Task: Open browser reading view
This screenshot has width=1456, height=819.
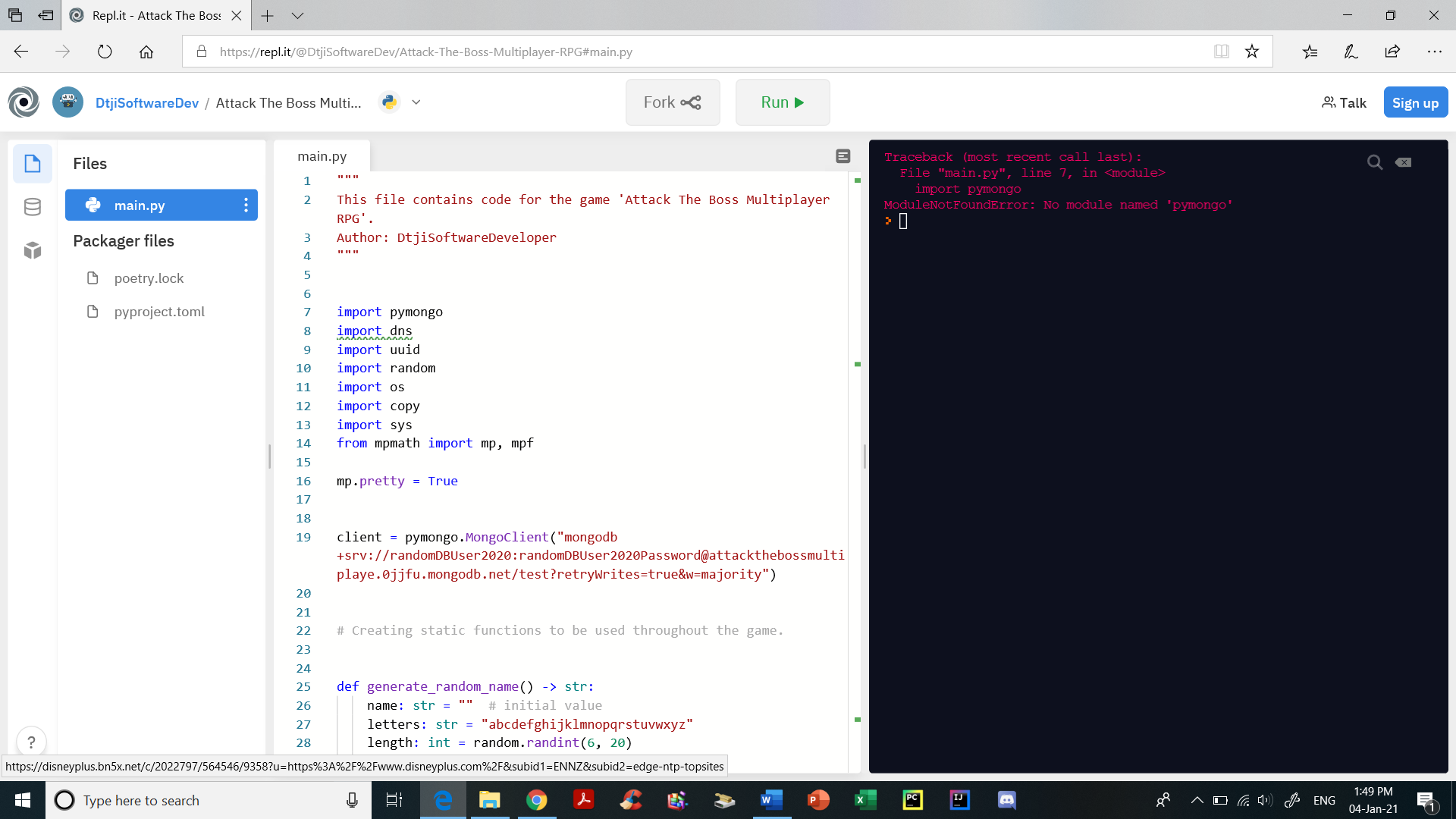Action: click(1221, 52)
